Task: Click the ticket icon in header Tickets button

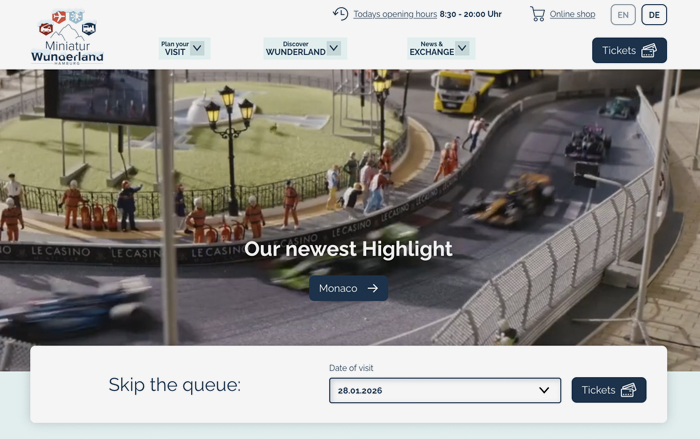Action: coord(649,50)
